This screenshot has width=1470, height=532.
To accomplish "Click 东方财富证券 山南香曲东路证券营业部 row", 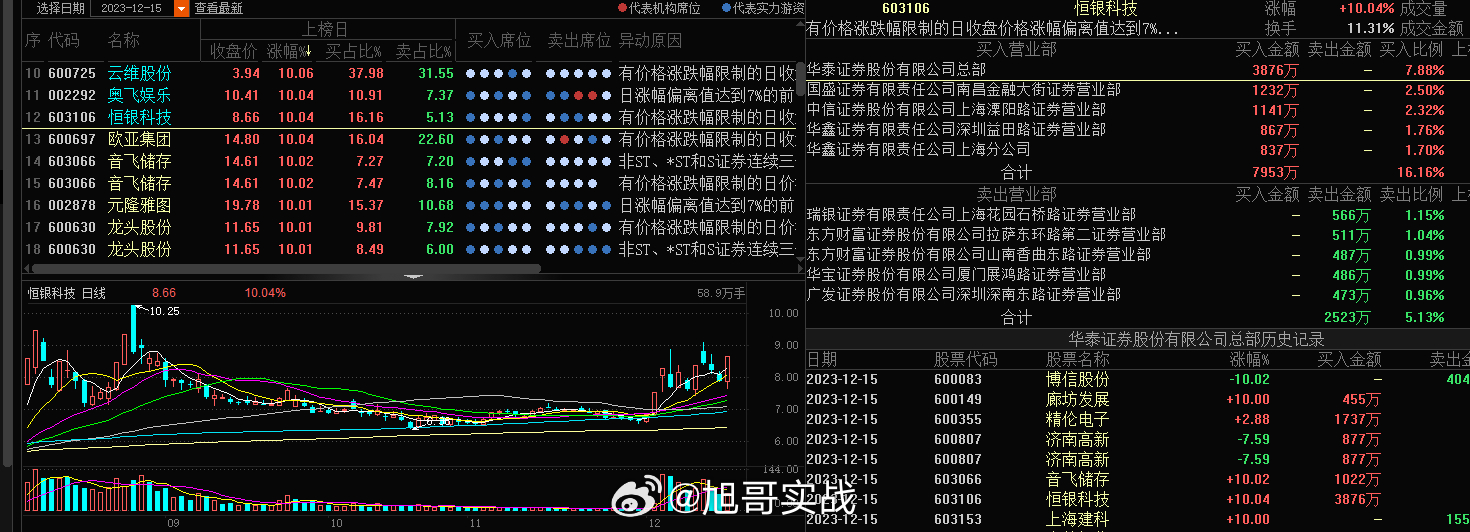I will point(1137,254).
